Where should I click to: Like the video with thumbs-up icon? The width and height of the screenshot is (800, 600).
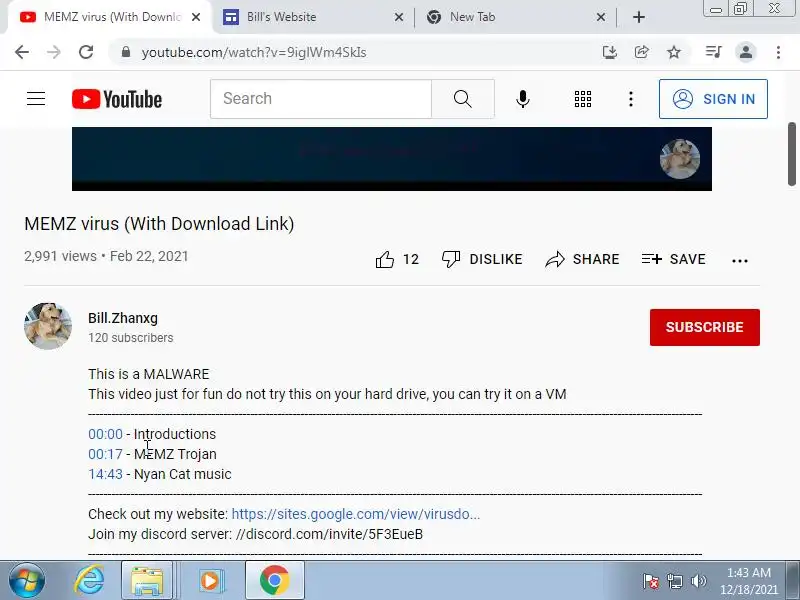(385, 259)
